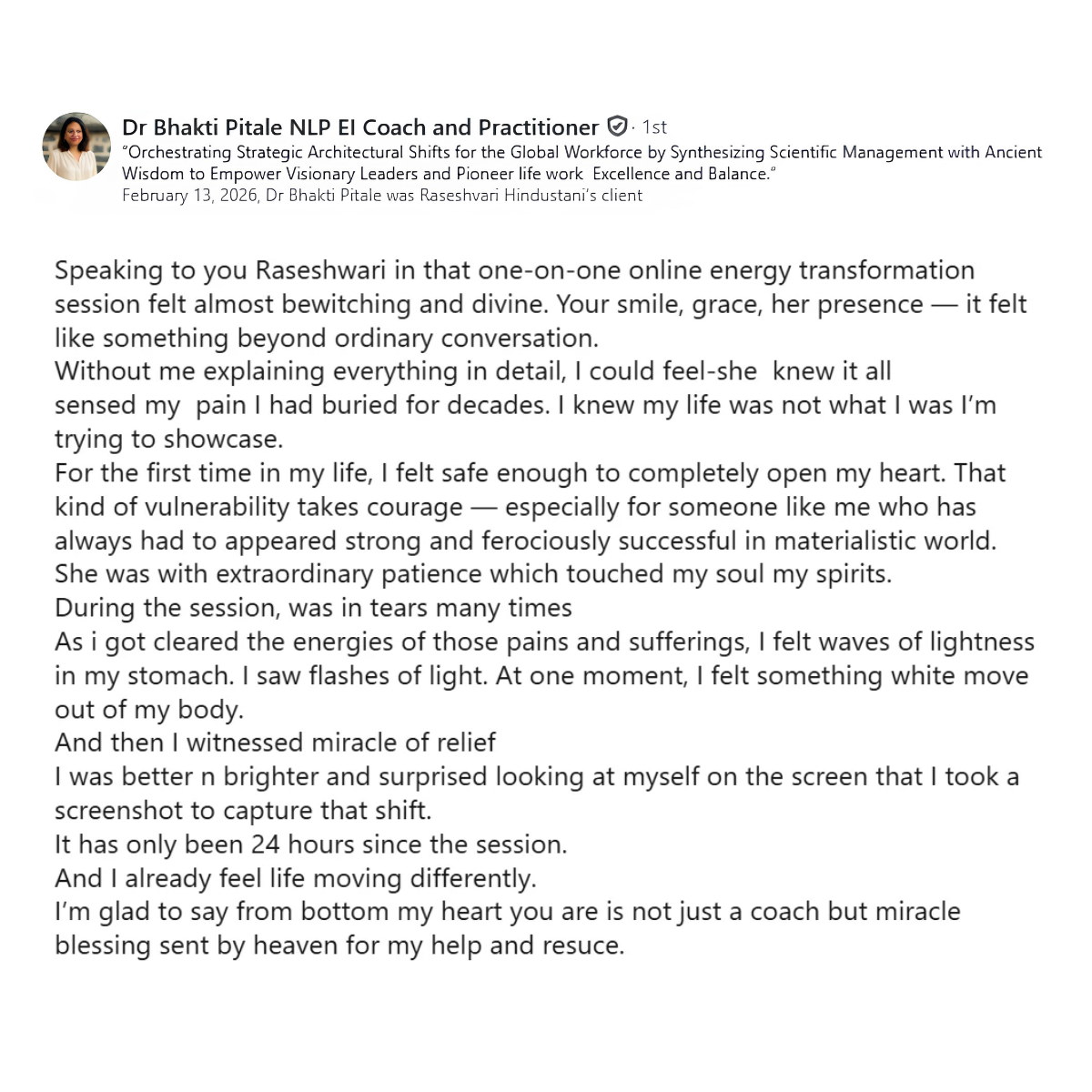This screenshot has height=1092, width=1092.
Task: Click the line "Speaking to you Raseshwari"
Action: [x=515, y=270]
